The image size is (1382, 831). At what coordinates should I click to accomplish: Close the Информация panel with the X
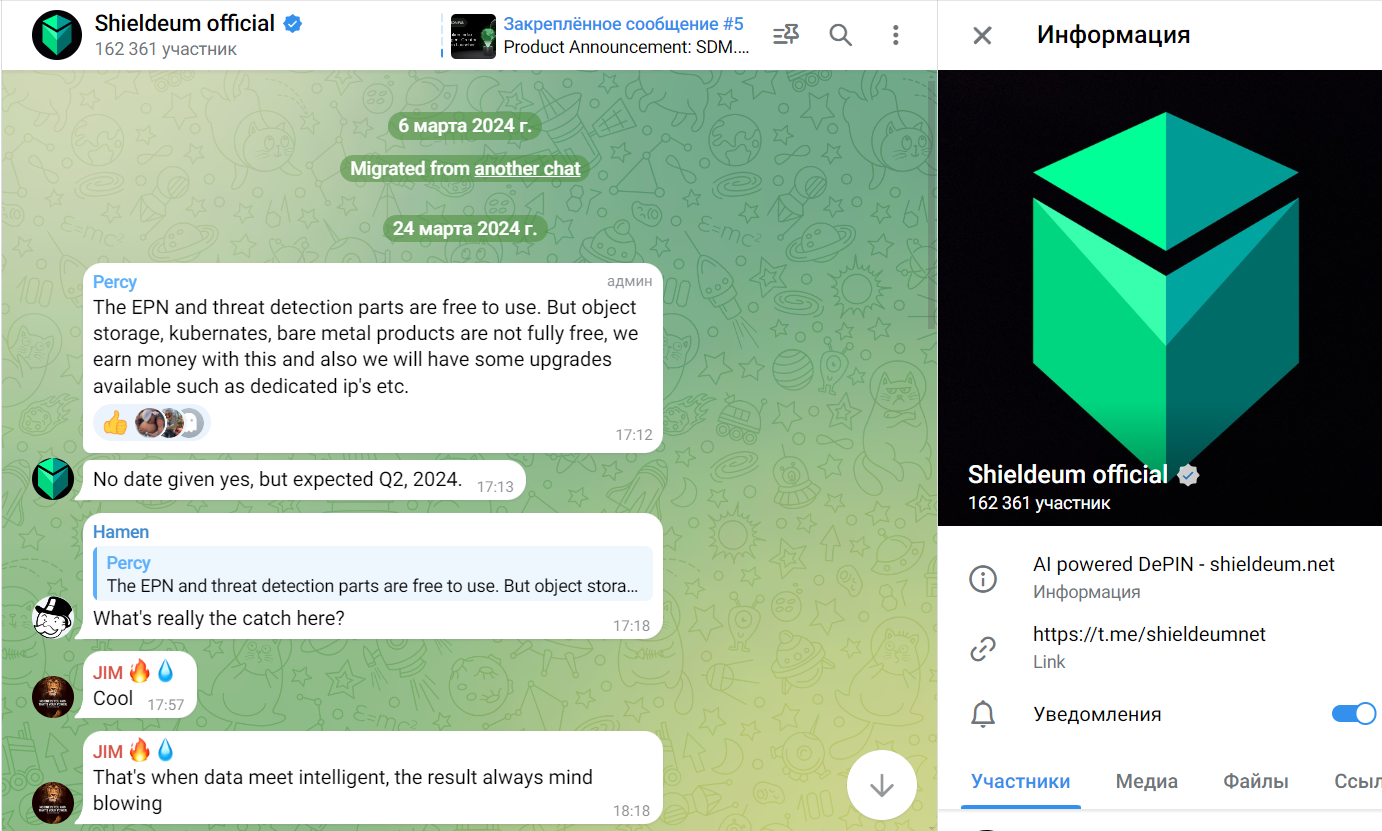click(x=982, y=36)
